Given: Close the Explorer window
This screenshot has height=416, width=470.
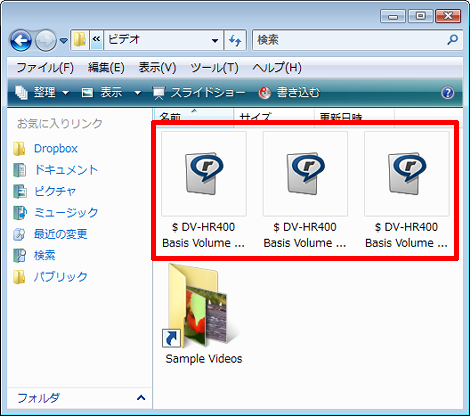Looking at the screenshot, I should pyautogui.click(x=448, y=16).
